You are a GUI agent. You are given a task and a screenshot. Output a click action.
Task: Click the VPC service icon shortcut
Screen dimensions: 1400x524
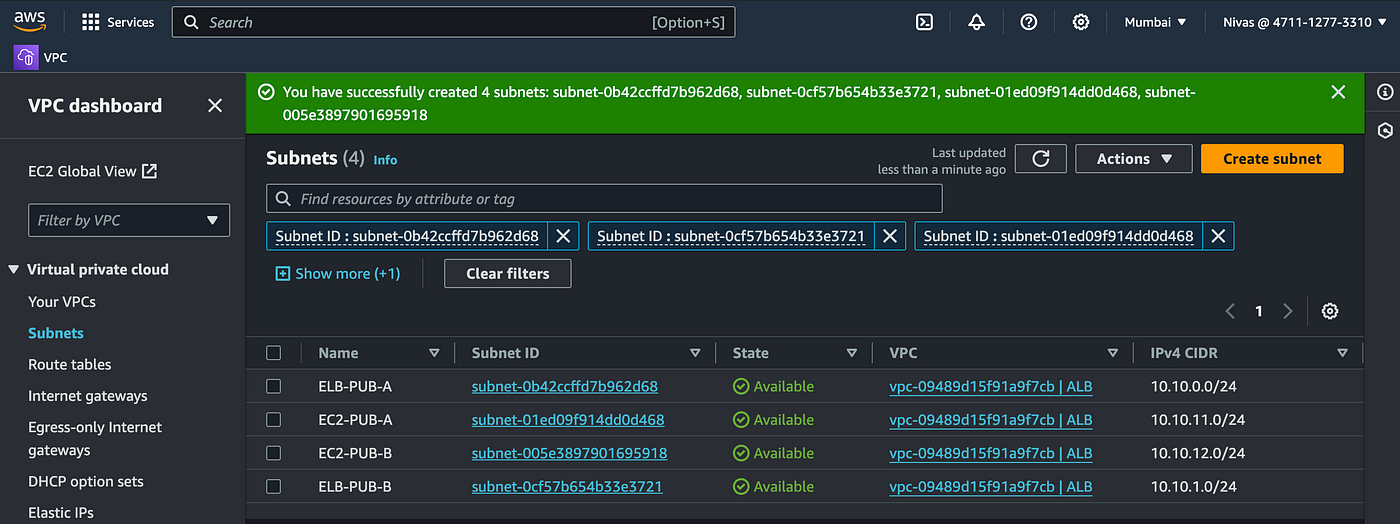tap(26, 58)
